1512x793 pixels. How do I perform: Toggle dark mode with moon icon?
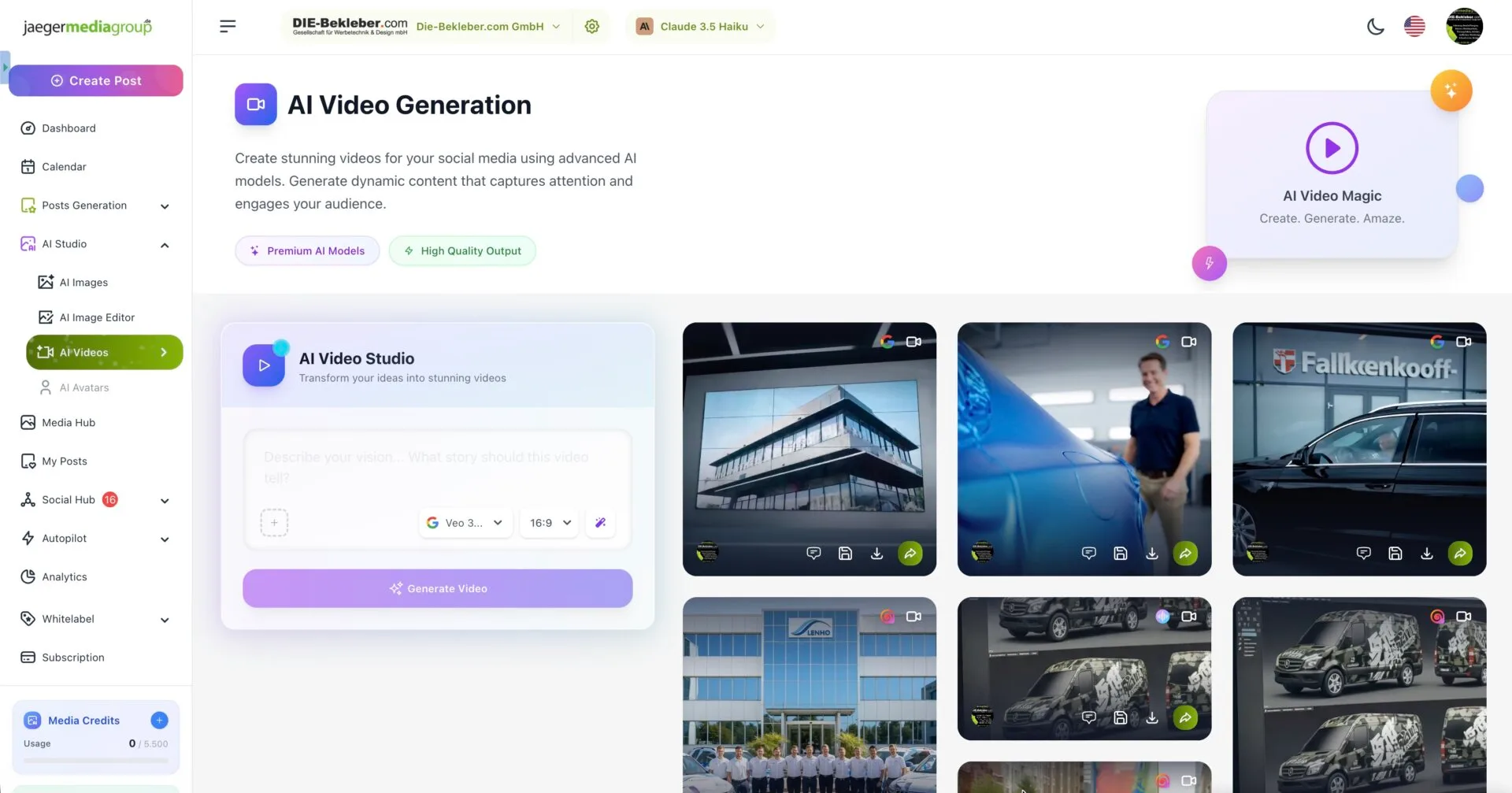[x=1375, y=27]
